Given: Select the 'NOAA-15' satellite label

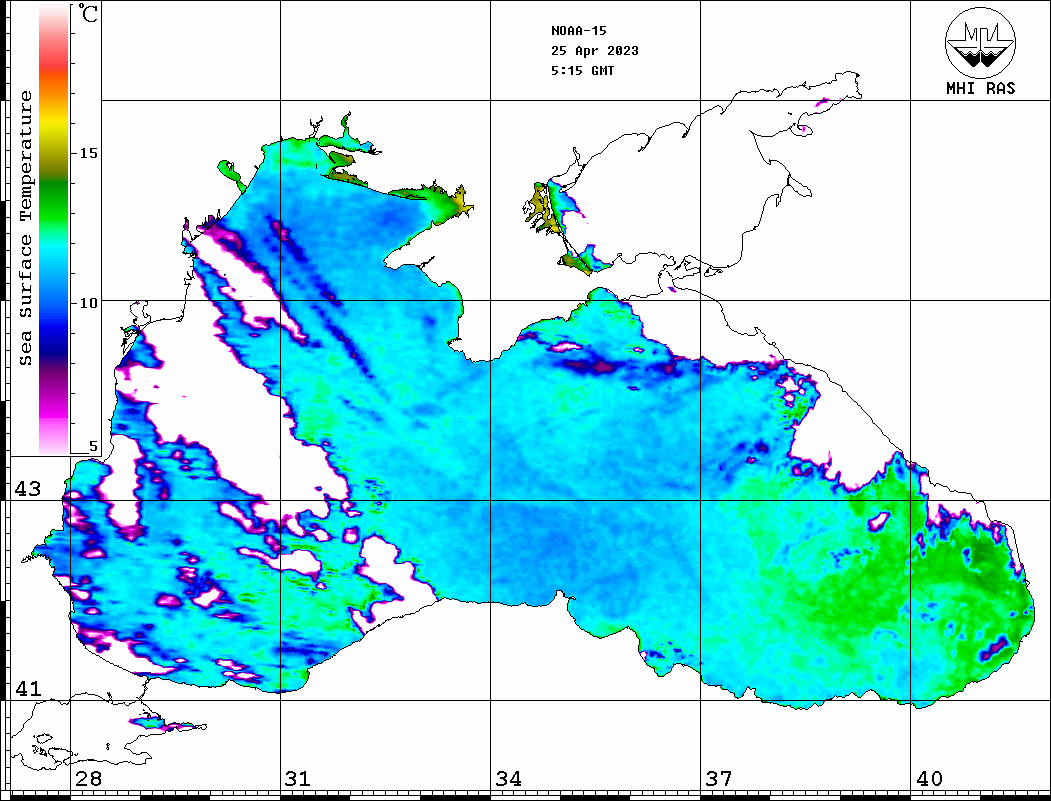Looking at the screenshot, I should click(x=578, y=31).
